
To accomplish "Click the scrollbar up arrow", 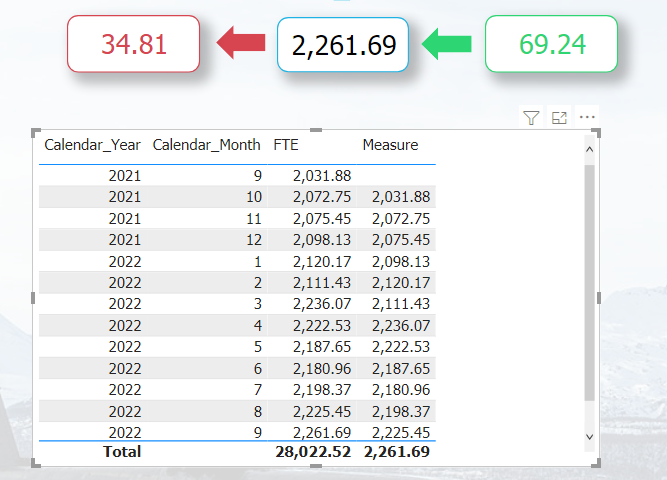I will click(x=590, y=149).
